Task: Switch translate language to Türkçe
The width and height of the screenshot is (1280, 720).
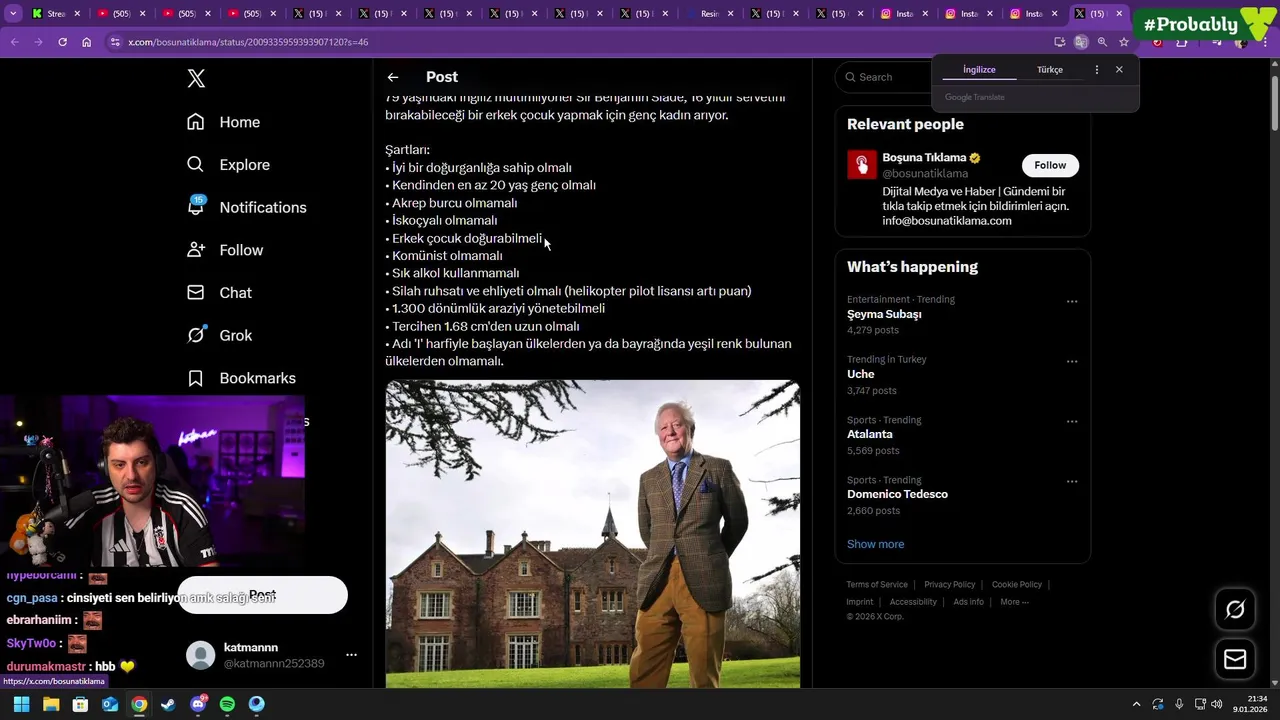Action: pyautogui.click(x=1049, y=70)
